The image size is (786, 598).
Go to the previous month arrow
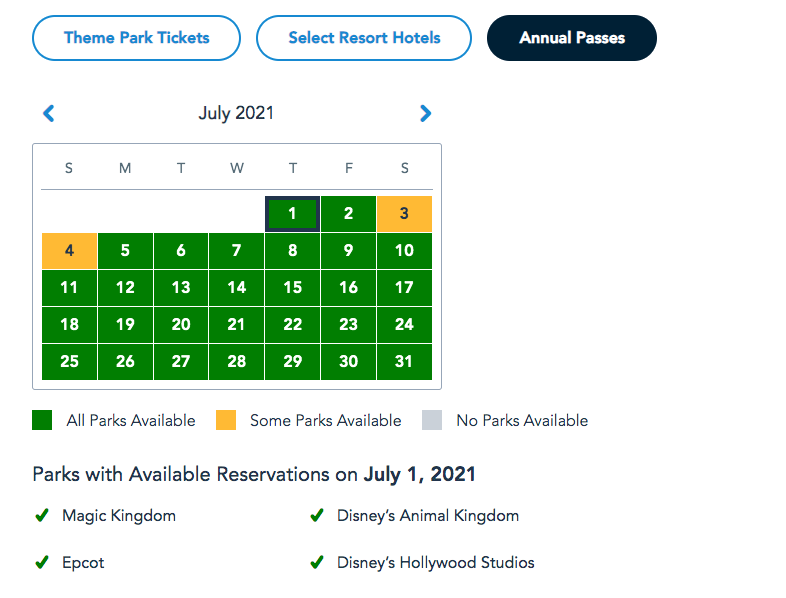click(x=49, y=114)
